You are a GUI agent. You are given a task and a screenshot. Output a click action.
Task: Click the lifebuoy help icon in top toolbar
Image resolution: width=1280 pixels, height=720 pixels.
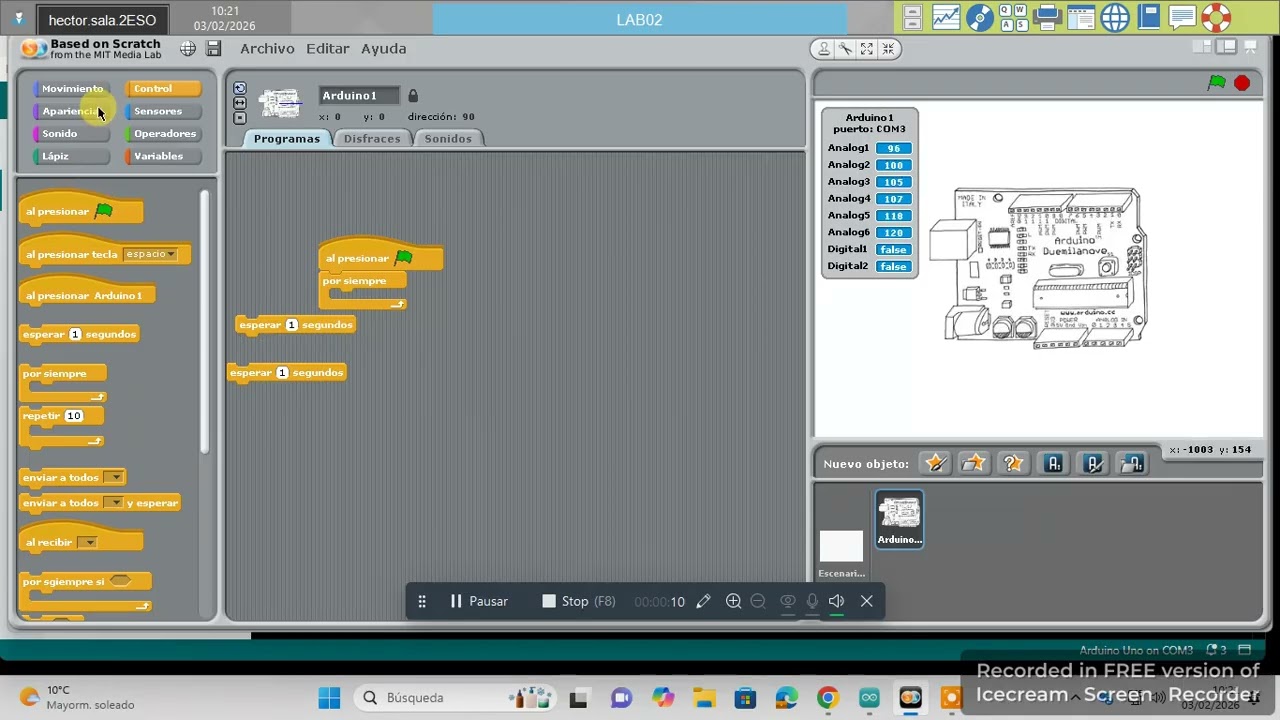point(1216,18)
